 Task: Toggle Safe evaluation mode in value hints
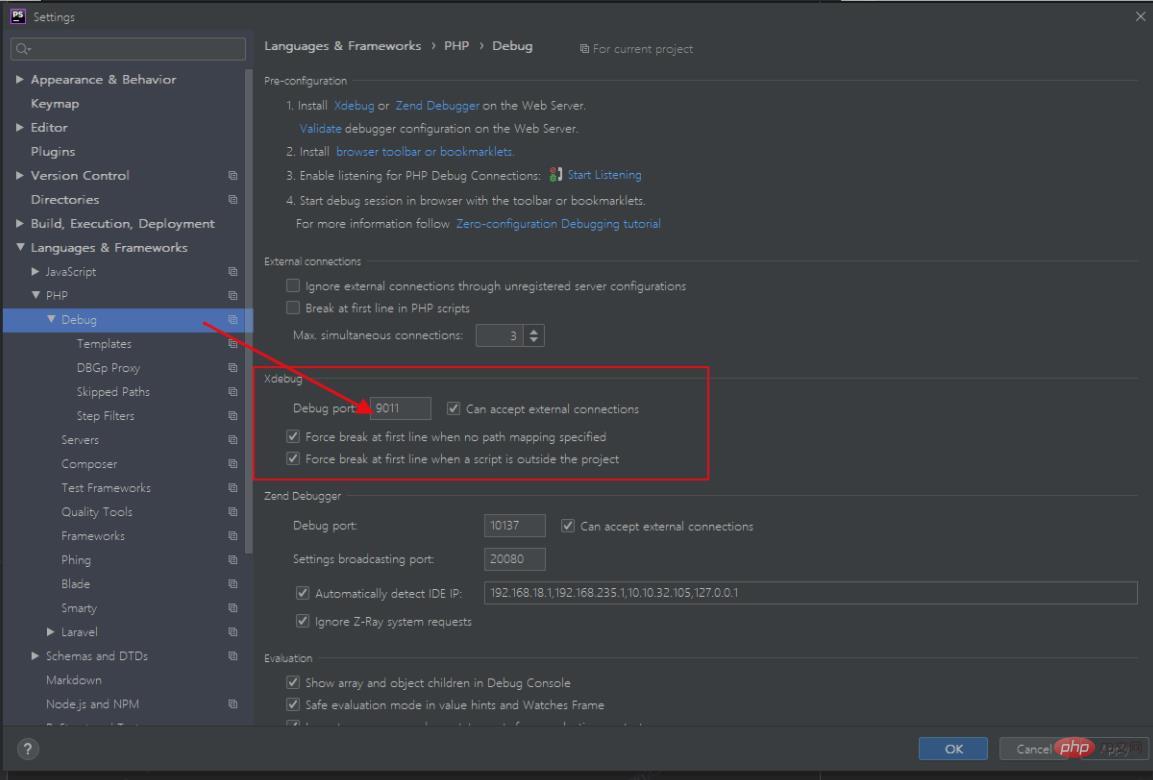click(x=293, y=704)
